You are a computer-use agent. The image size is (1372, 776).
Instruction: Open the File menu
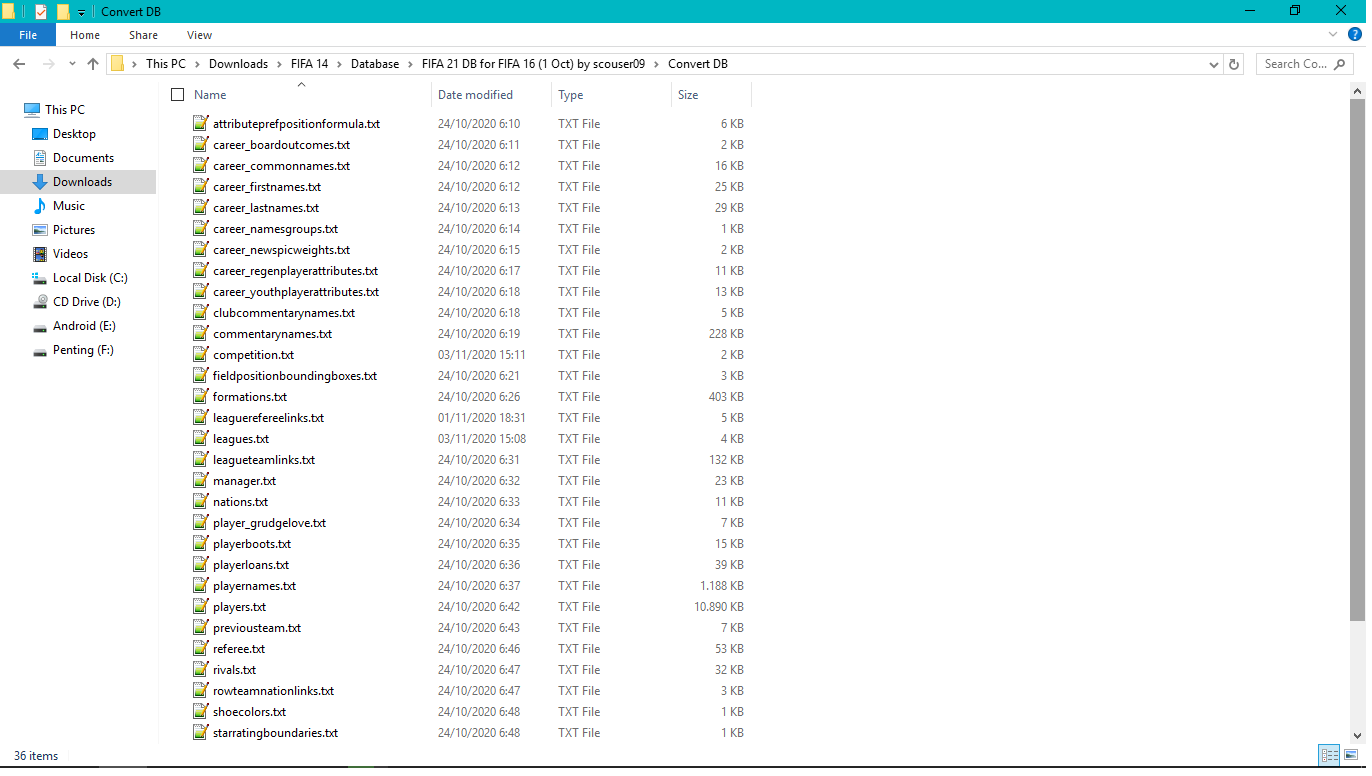click(28, 35)
